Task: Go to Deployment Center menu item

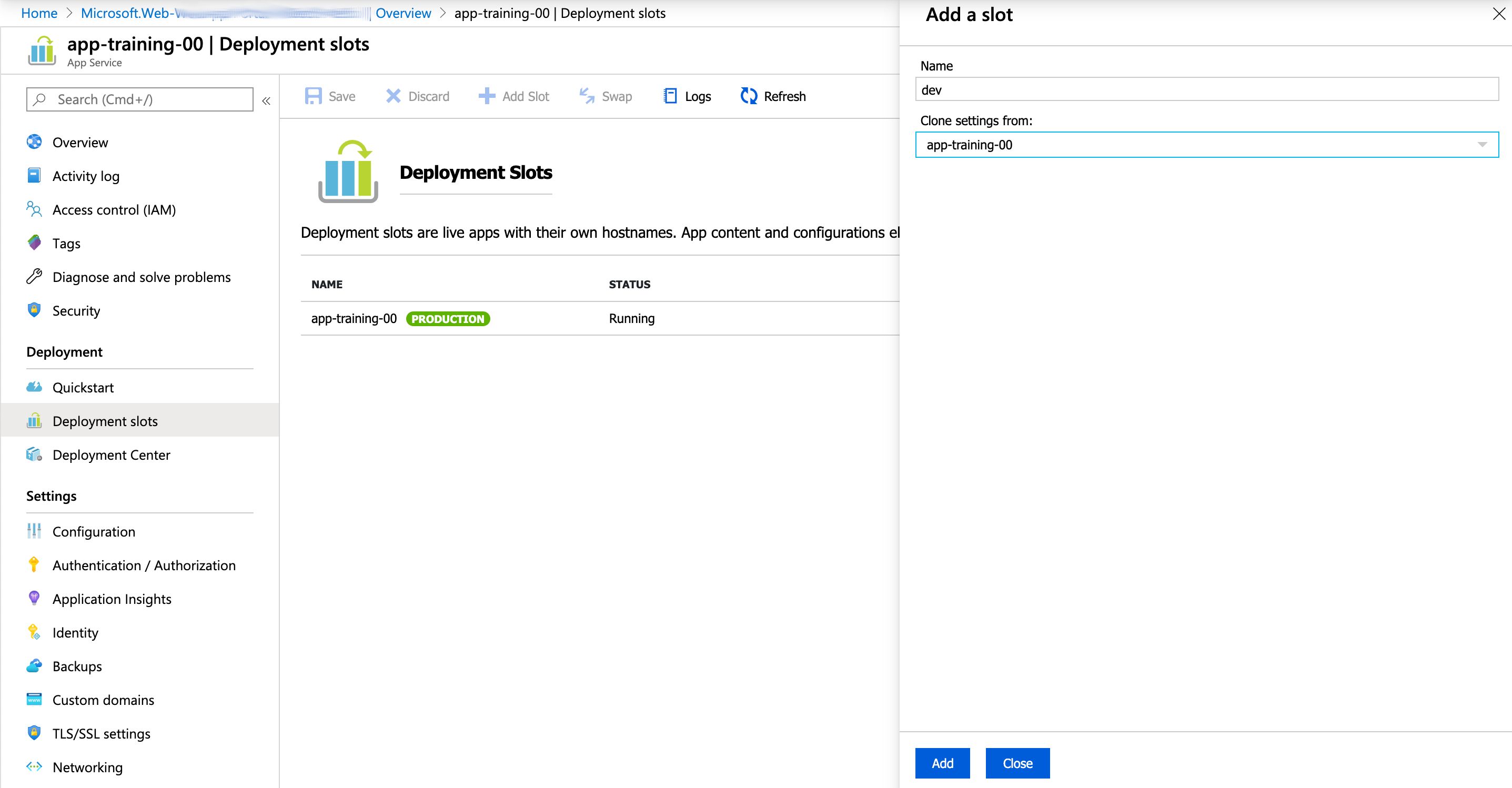Action: pos(111,456)
